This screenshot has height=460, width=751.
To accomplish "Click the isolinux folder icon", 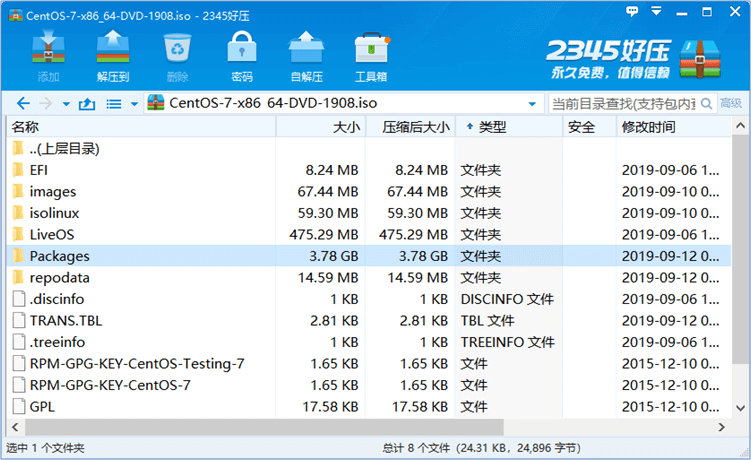I will 18,212.
